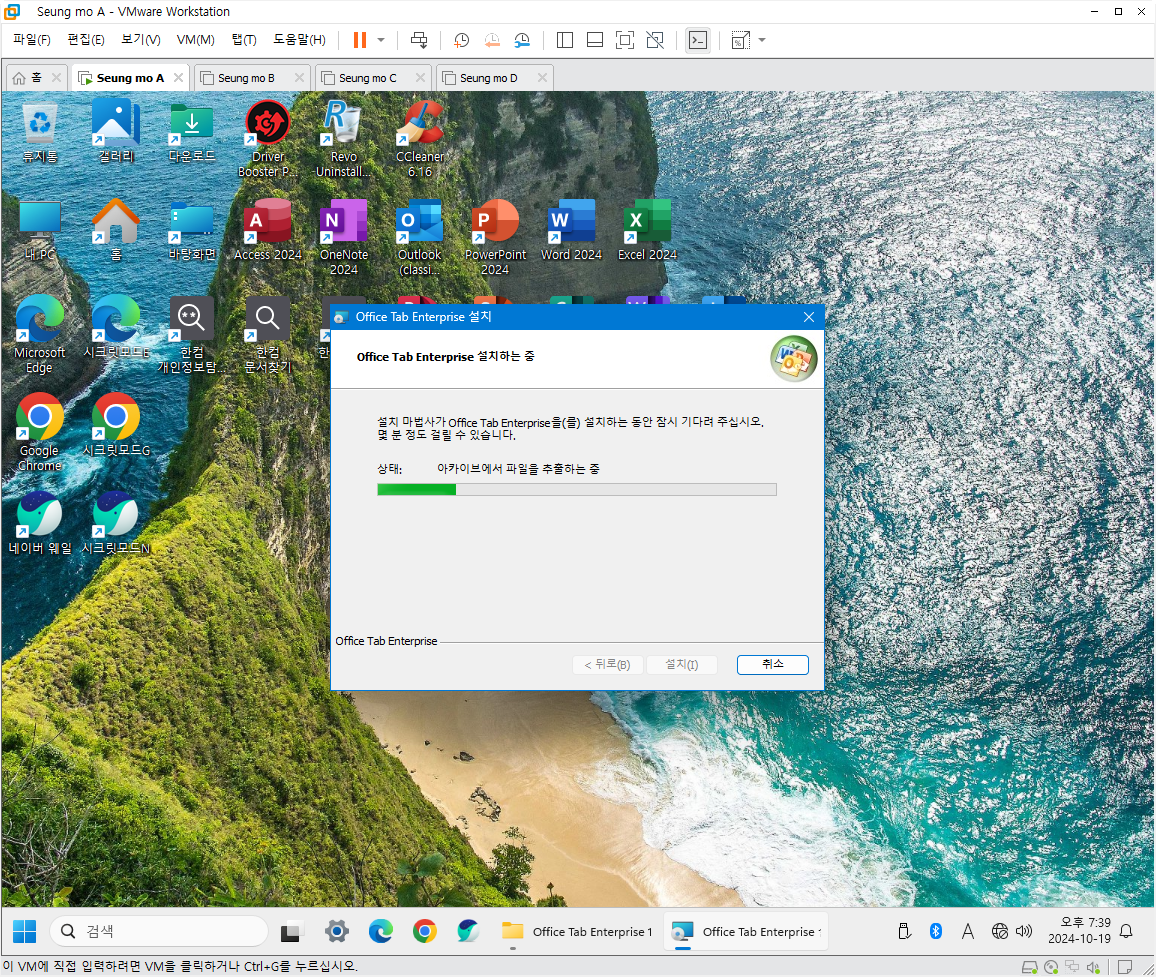The image size is (1156, 977).
Task: Launch PowerPoint 2024 desktop icon
Action: coord(495,238)
